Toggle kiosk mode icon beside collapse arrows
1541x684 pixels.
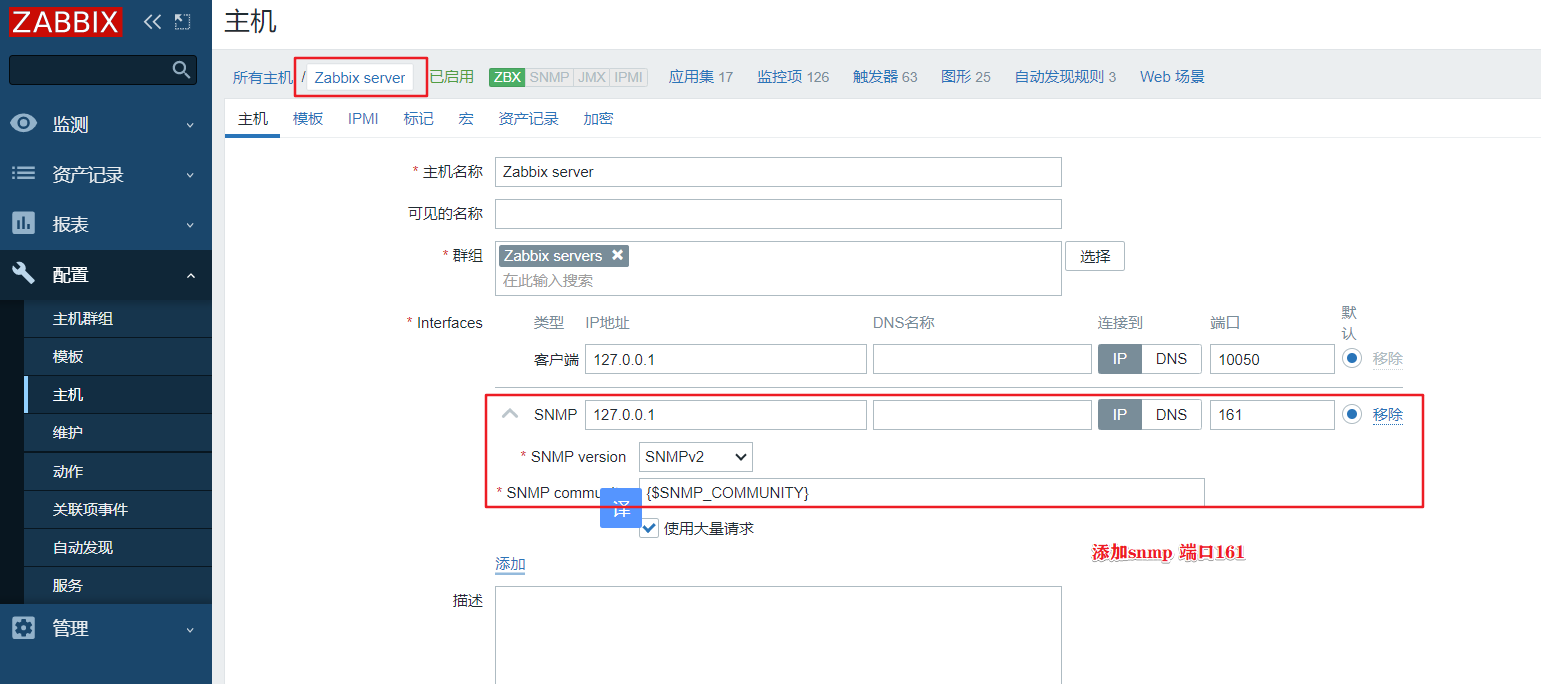(x=182, y=21)
